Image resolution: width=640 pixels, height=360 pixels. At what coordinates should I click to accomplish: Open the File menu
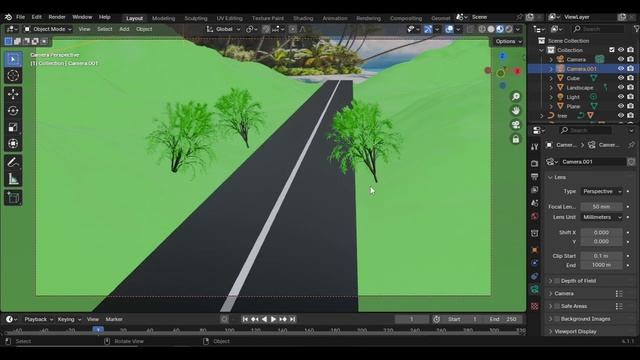20,17
